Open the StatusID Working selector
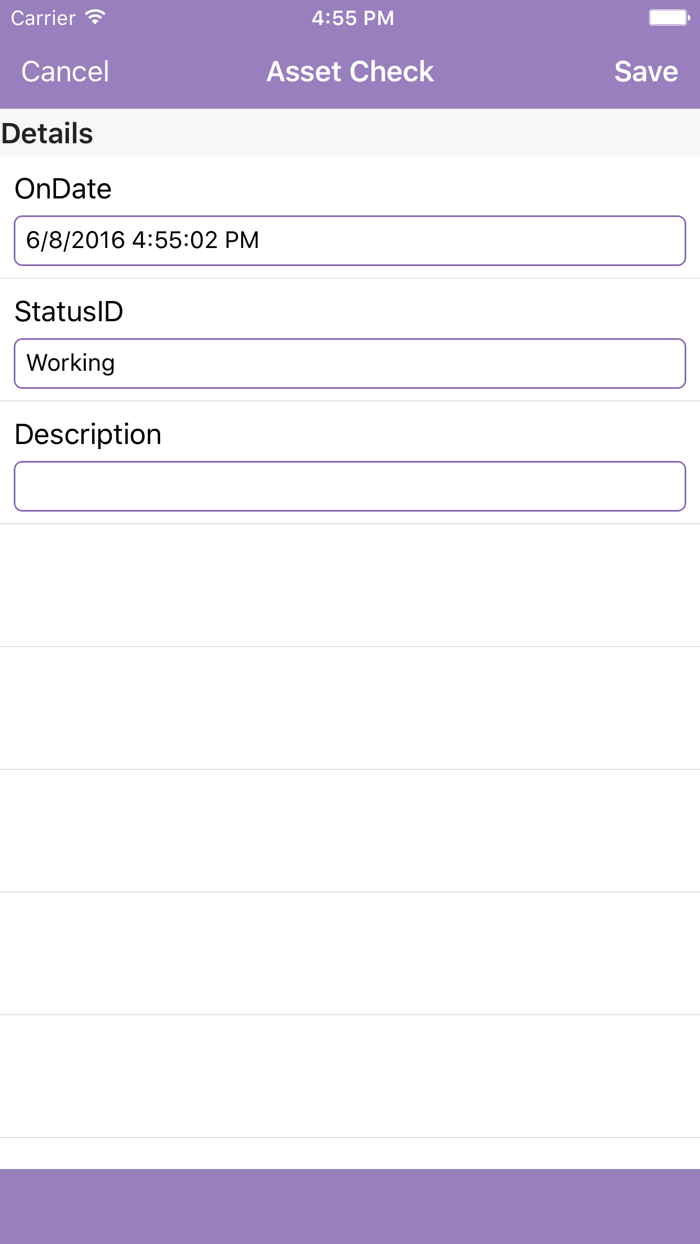This screenshot has height=1244, width=700. [350, 363]
